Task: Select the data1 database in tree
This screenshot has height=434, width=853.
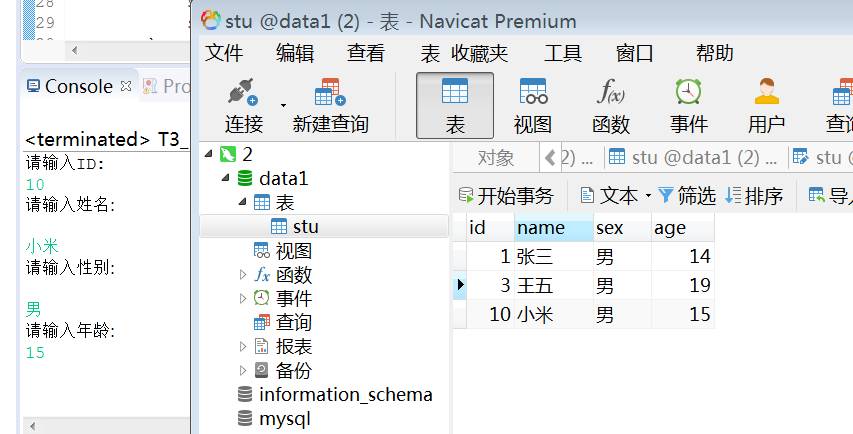Action: coord(283,178)
